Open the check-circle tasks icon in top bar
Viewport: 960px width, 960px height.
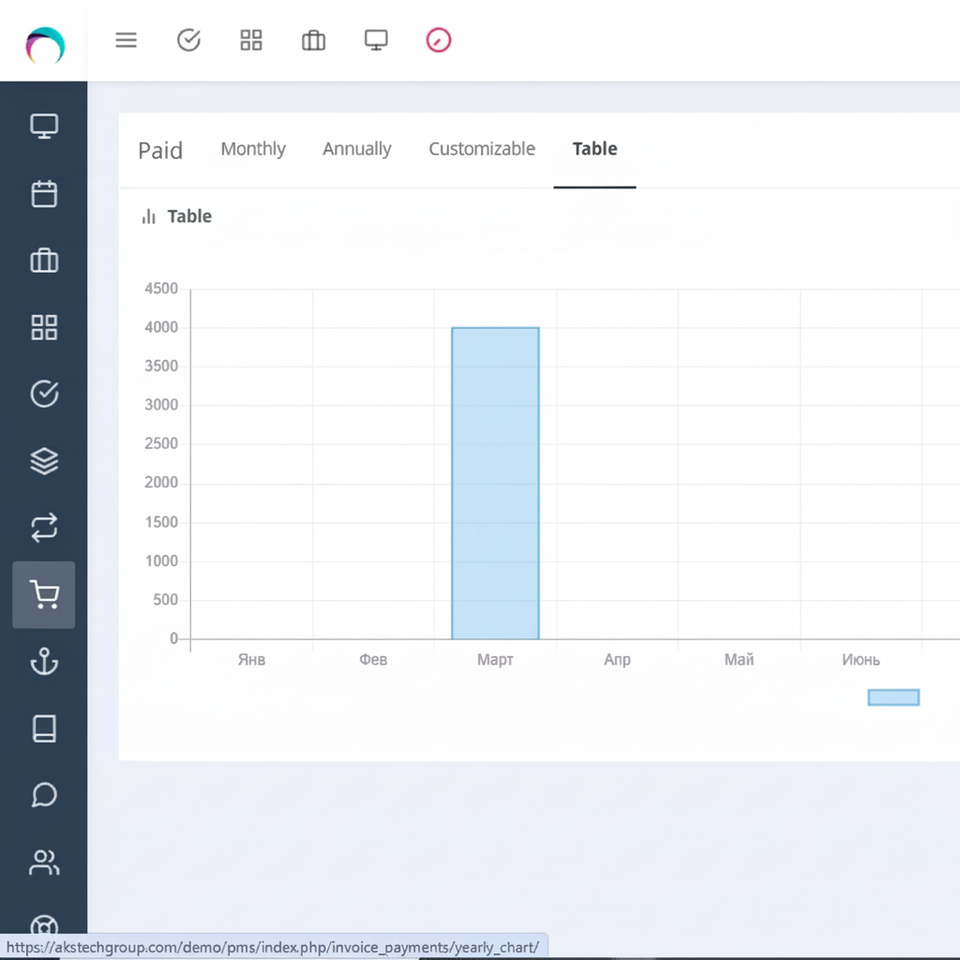[189, 40]
